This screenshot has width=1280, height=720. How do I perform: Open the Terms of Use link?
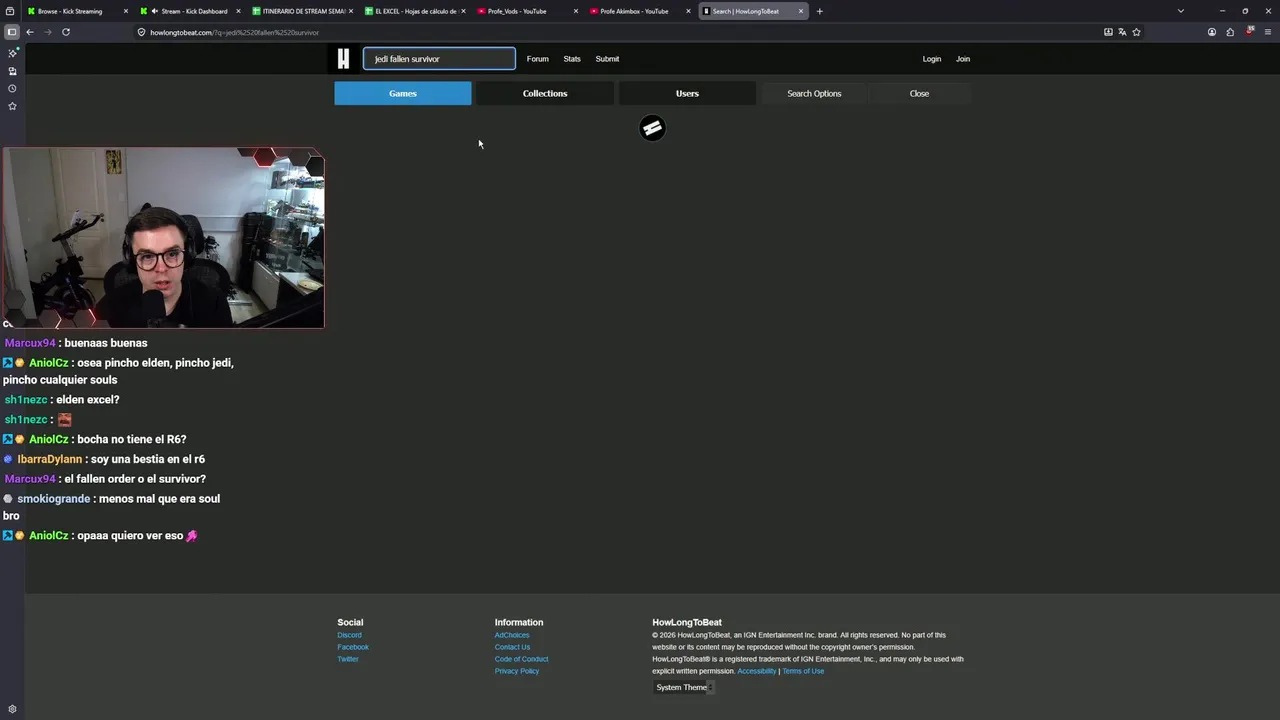pyautogui.click(x=803, y=671)
